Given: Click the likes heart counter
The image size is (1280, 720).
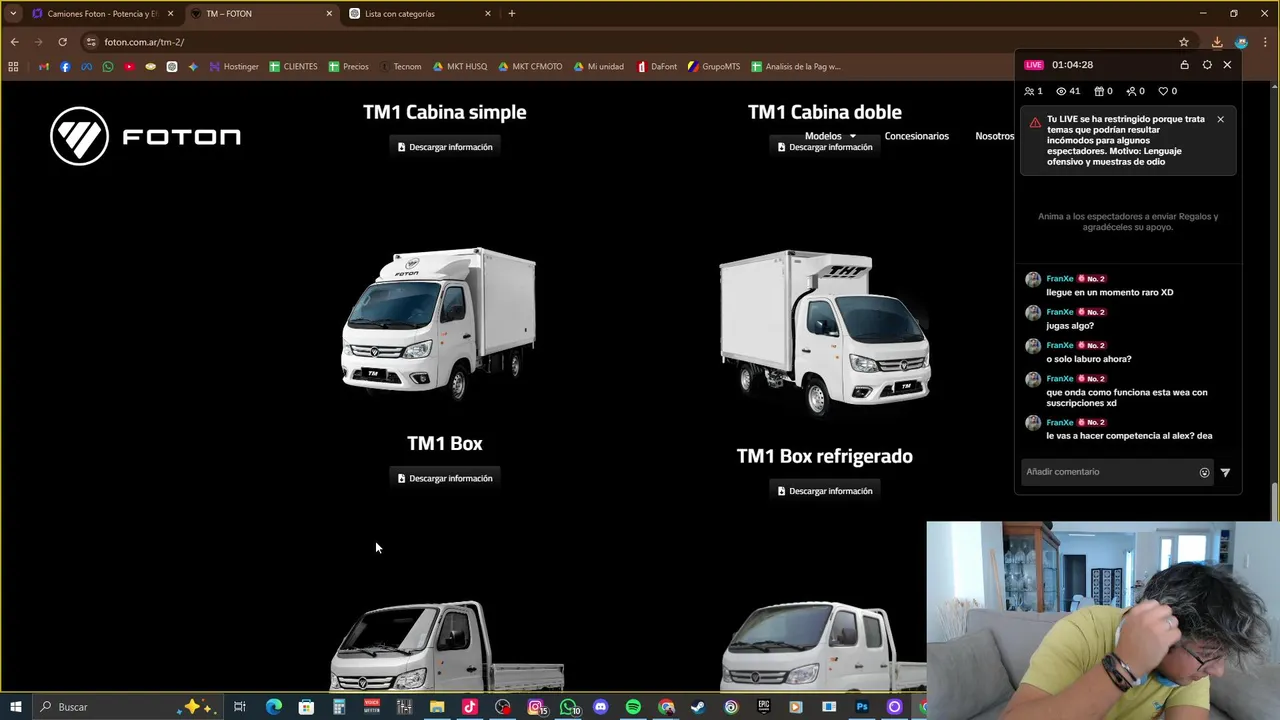Looking at the screenshot, I should point(1163,91).
